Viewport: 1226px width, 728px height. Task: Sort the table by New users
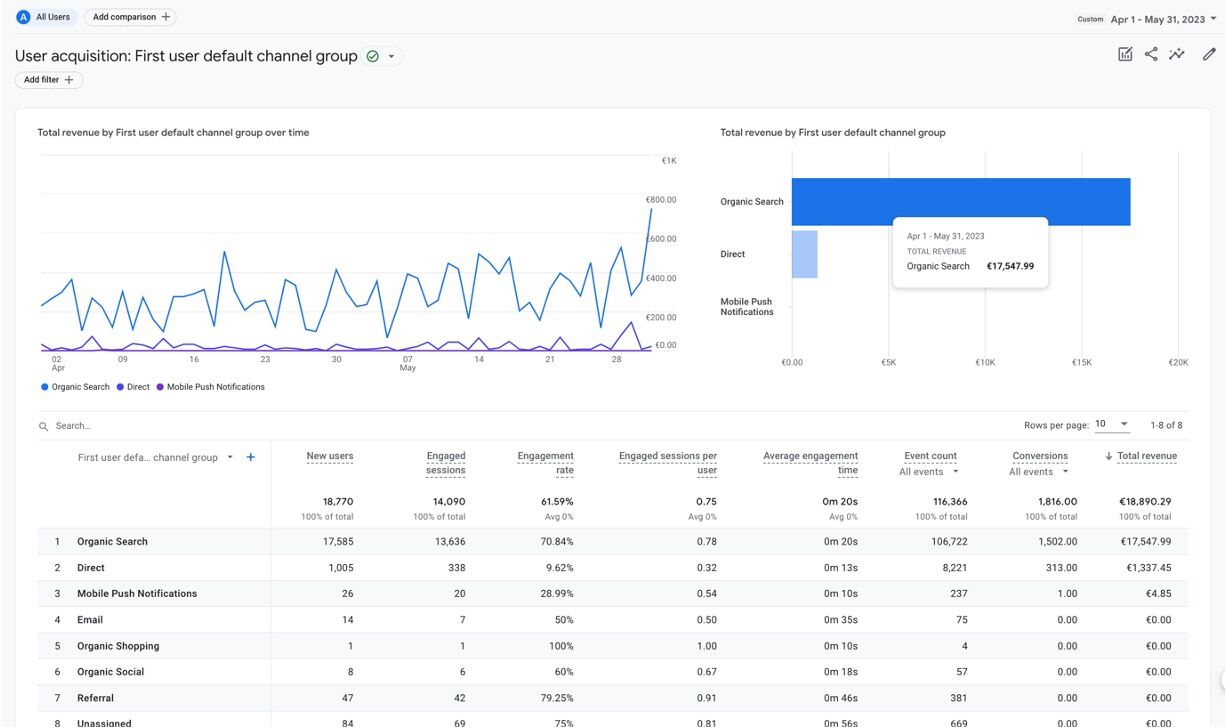[331, 455]
